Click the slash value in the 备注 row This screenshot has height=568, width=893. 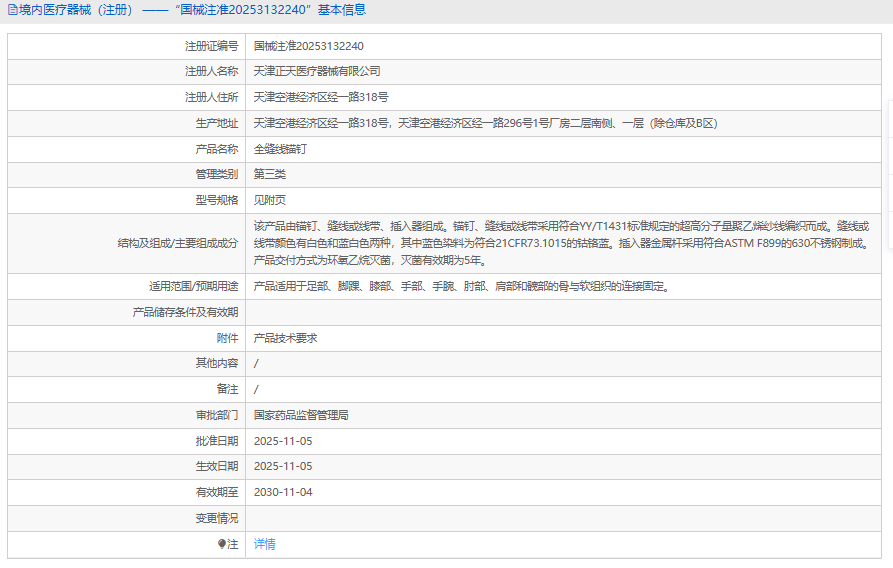coord(256,389)
